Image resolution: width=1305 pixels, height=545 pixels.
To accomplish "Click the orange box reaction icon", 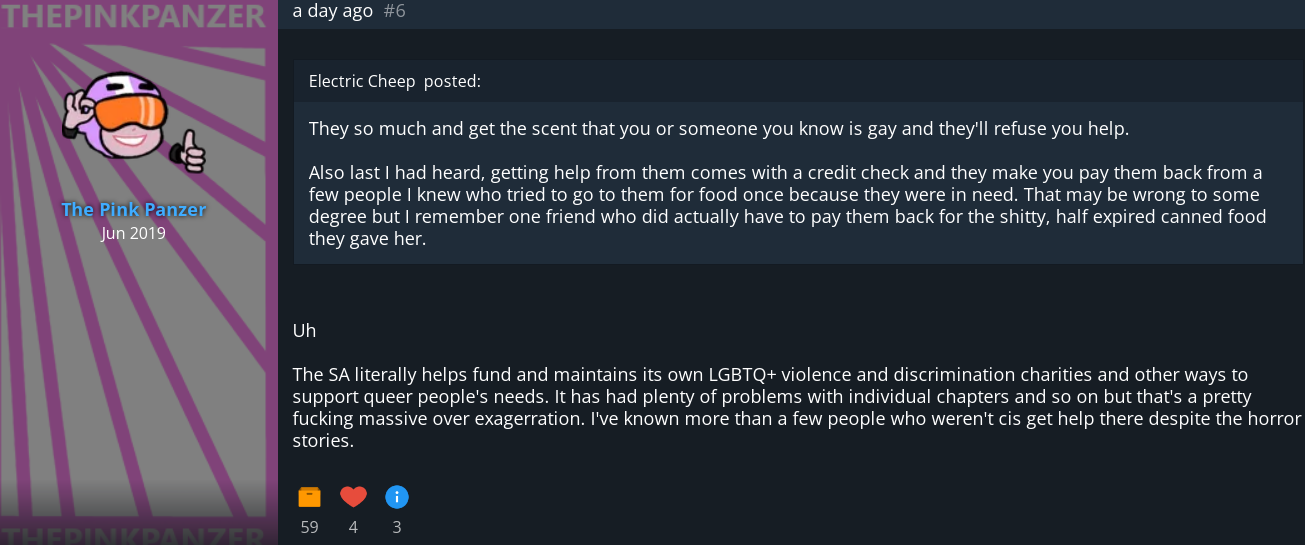I will click(x=309, y=497).
